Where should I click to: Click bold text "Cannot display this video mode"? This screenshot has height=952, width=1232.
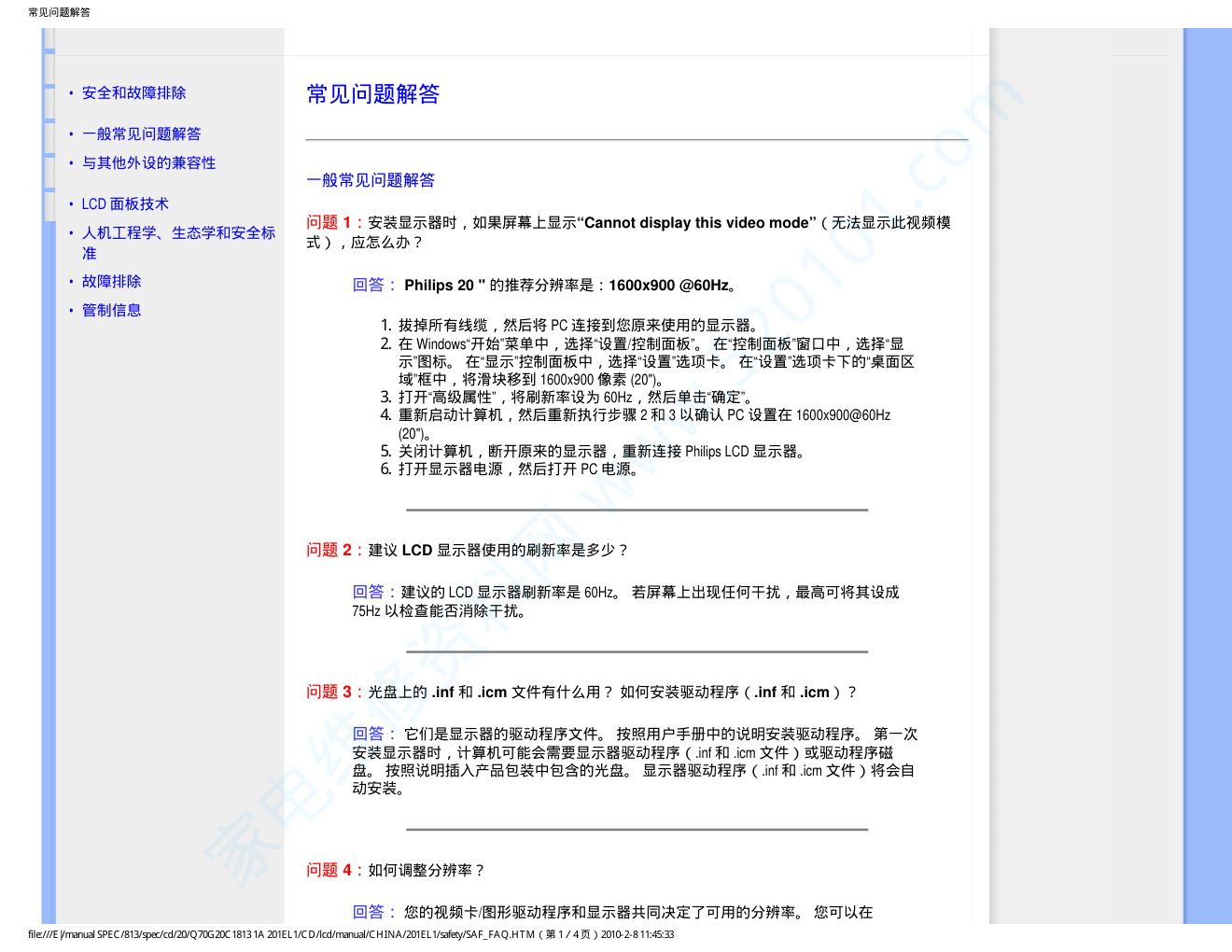[696, 223]
